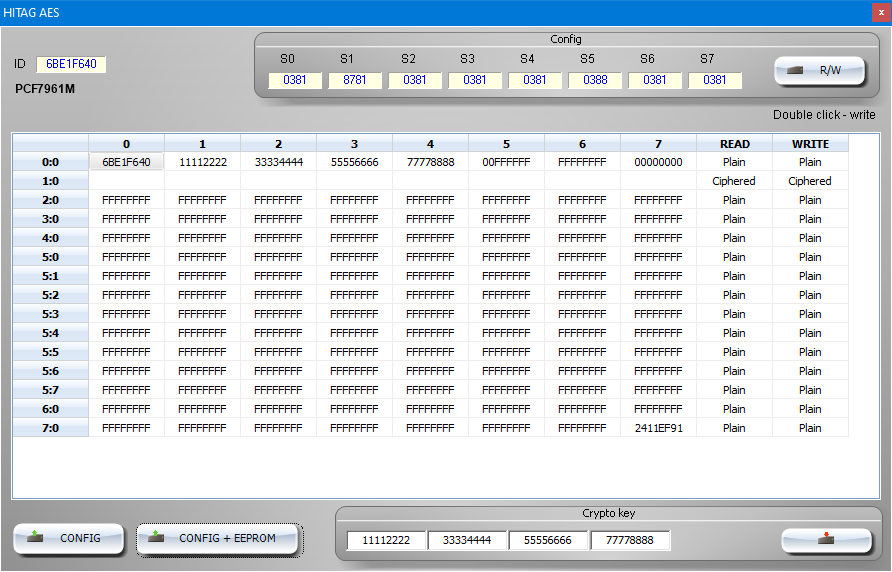
Task: Select row header 2:0
Action: (x=51, y=200)
